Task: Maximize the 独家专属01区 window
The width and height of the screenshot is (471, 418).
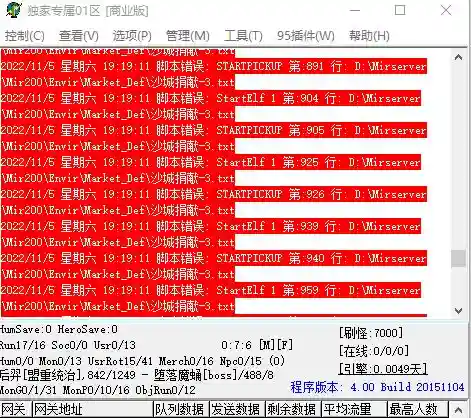Action: click(400, 10)
